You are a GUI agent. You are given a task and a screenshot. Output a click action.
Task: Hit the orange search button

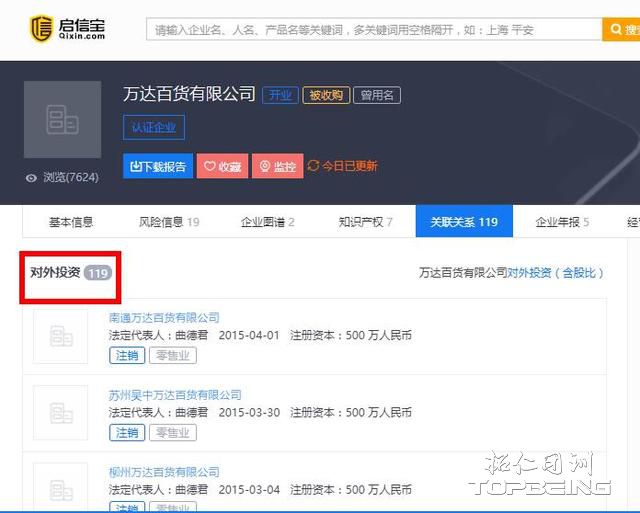coord(621,29)
